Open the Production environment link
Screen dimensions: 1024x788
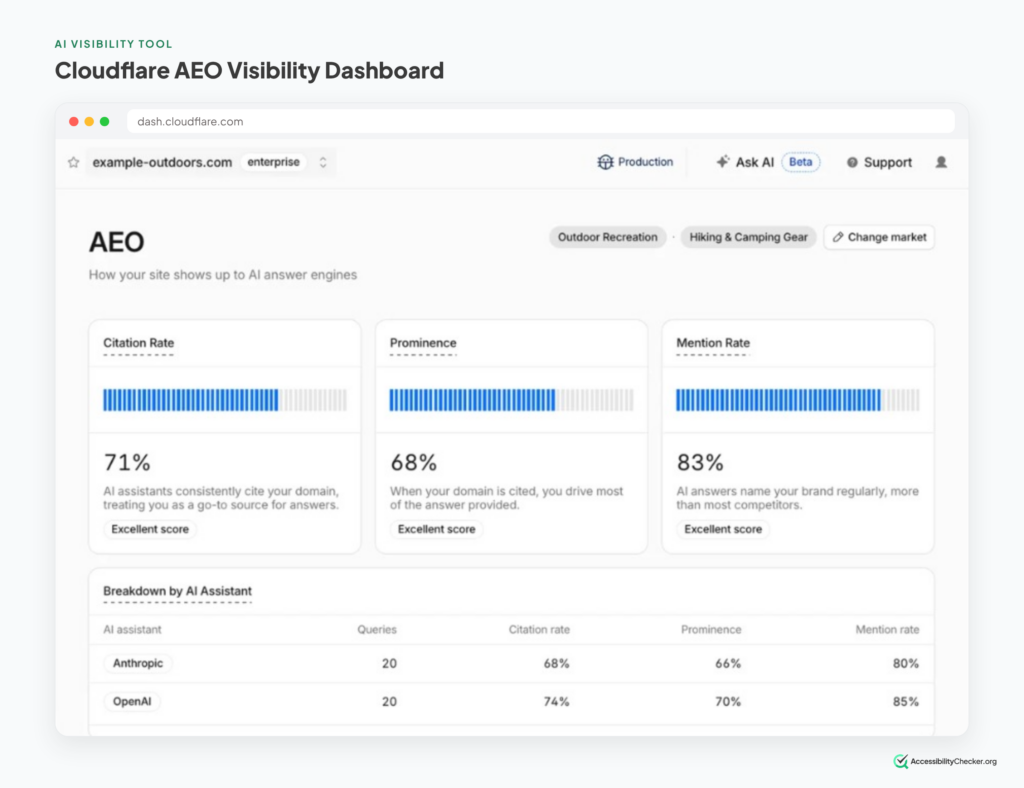click(x=635, y=162)
